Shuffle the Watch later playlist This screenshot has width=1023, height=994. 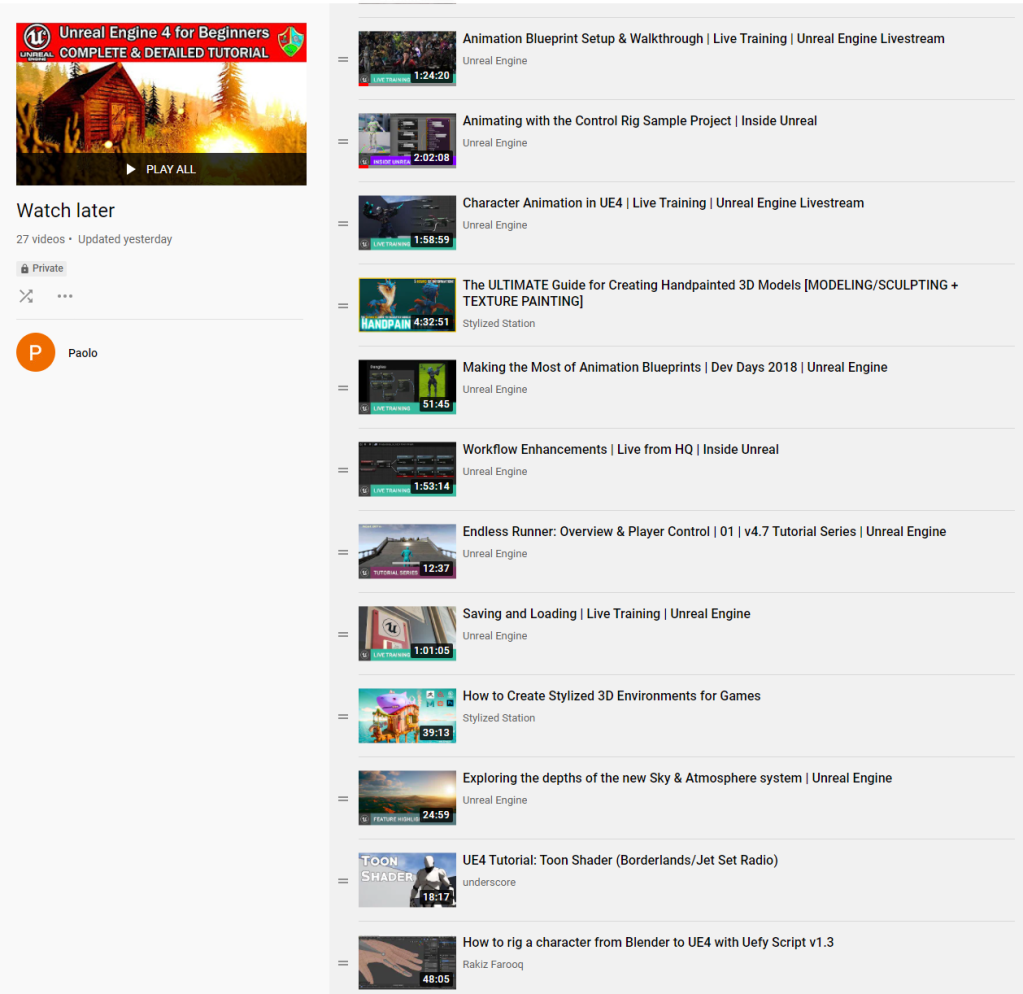point(26,296)
